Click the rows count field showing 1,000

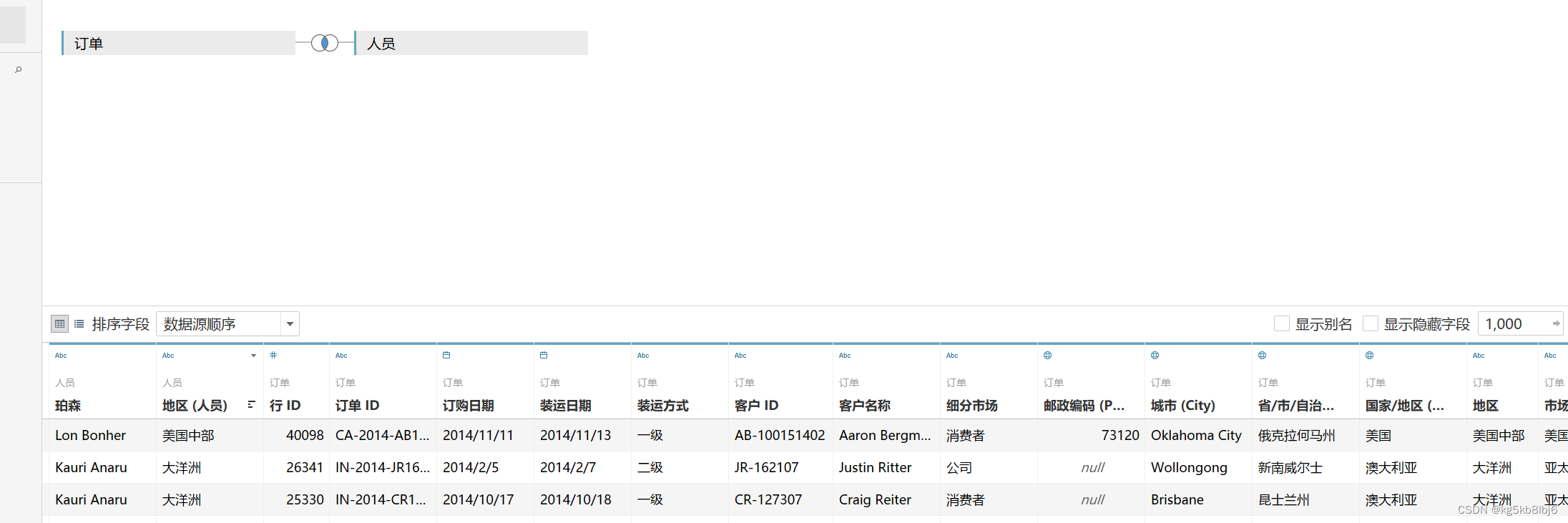[x=1520, y=324]
